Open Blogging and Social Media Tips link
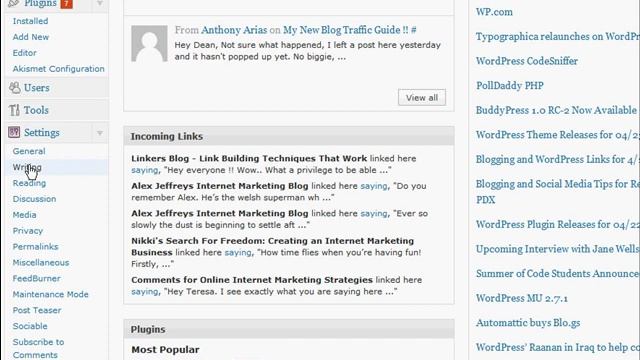640x360 pixels. [558, 192]
